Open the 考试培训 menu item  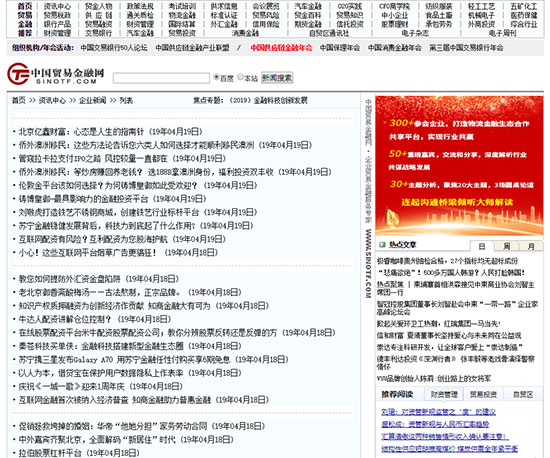(182, 6)
